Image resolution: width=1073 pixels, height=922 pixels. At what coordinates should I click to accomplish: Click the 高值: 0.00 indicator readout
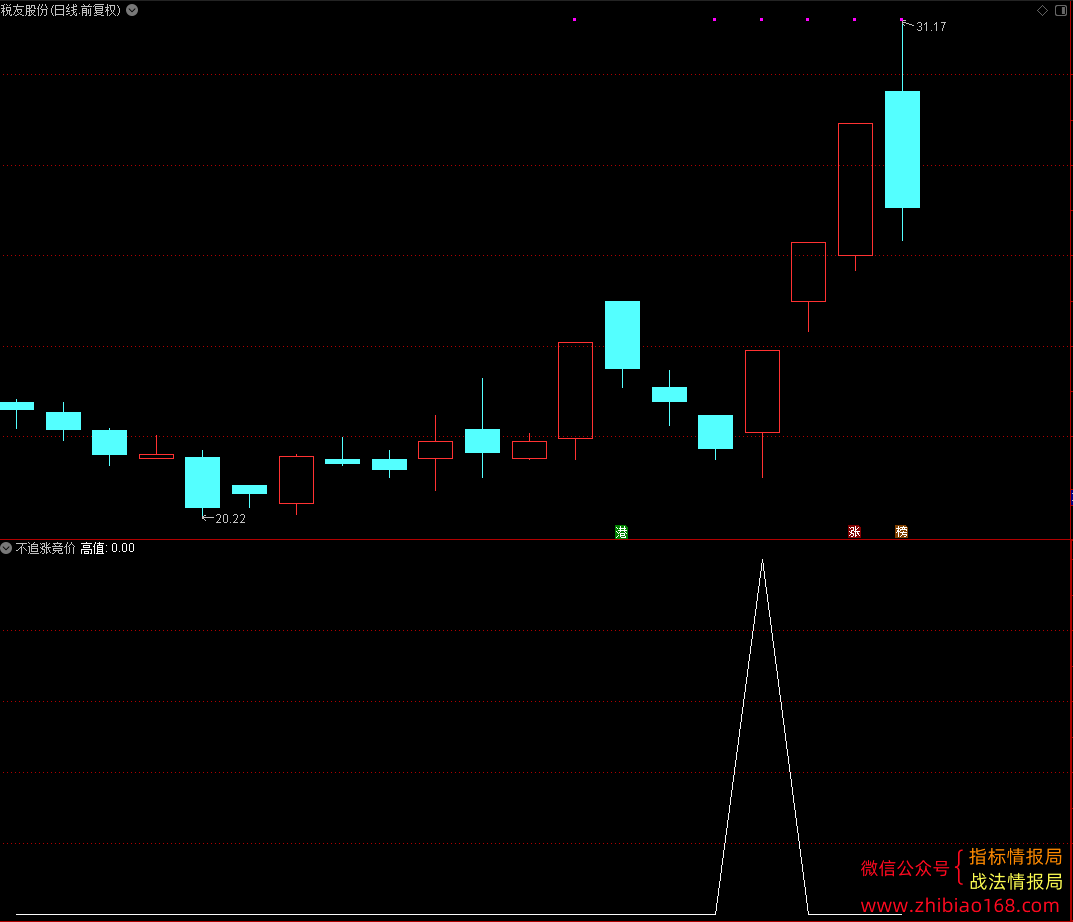tap(107, 548)
